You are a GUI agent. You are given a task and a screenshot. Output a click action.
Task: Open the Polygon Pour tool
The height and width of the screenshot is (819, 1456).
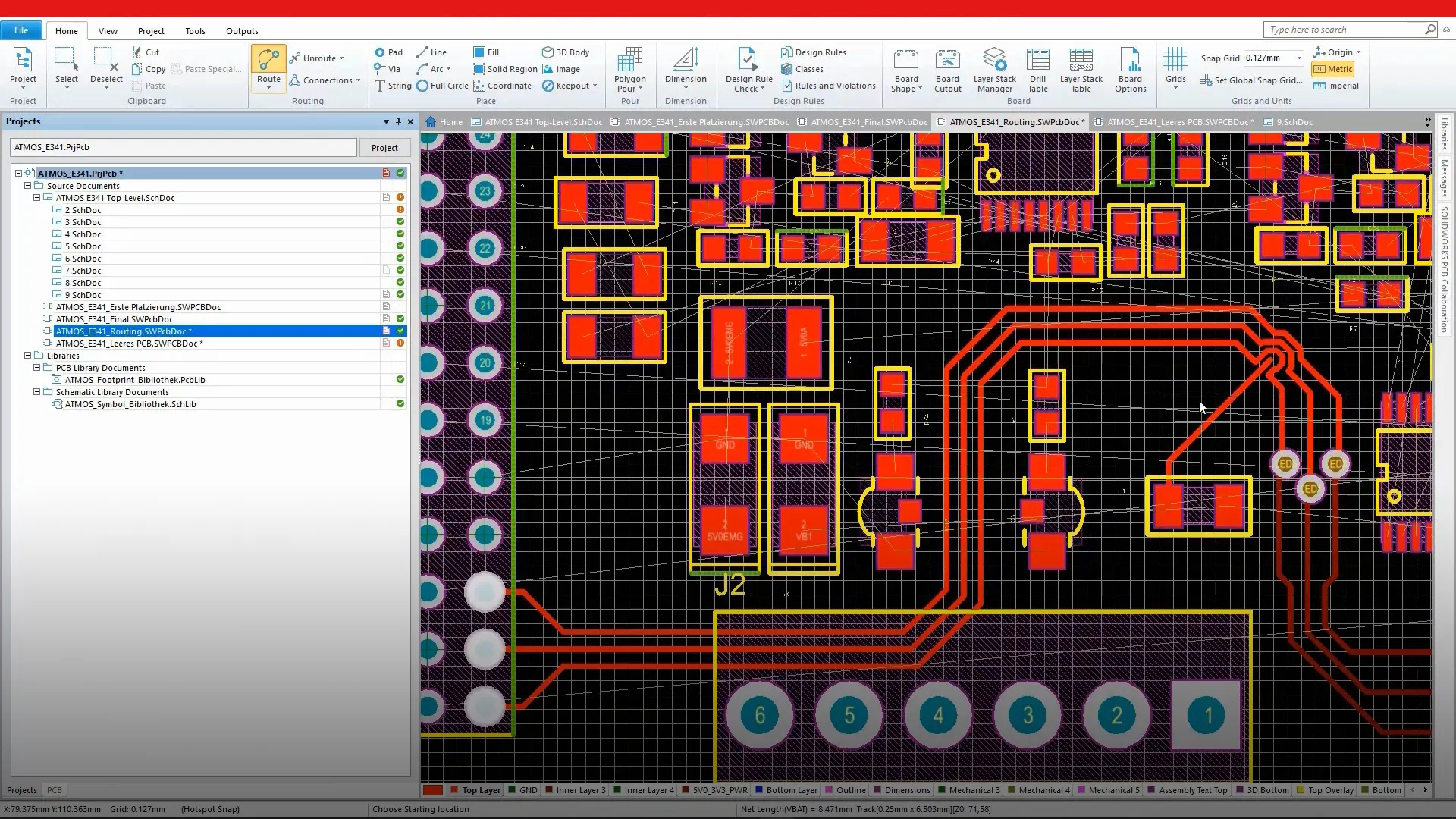click(x=629, y=61)
